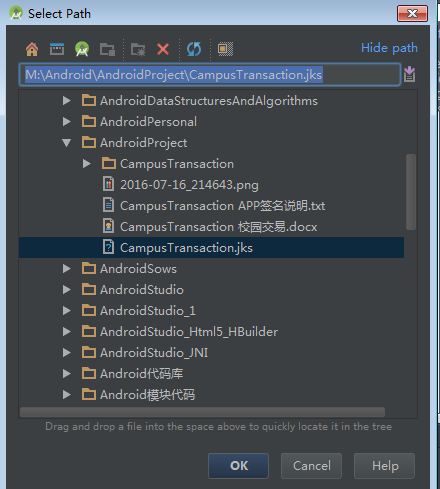Viewport: 440px width, 489px height.
Task: Click the Cancel button
Action: (311, 466)
